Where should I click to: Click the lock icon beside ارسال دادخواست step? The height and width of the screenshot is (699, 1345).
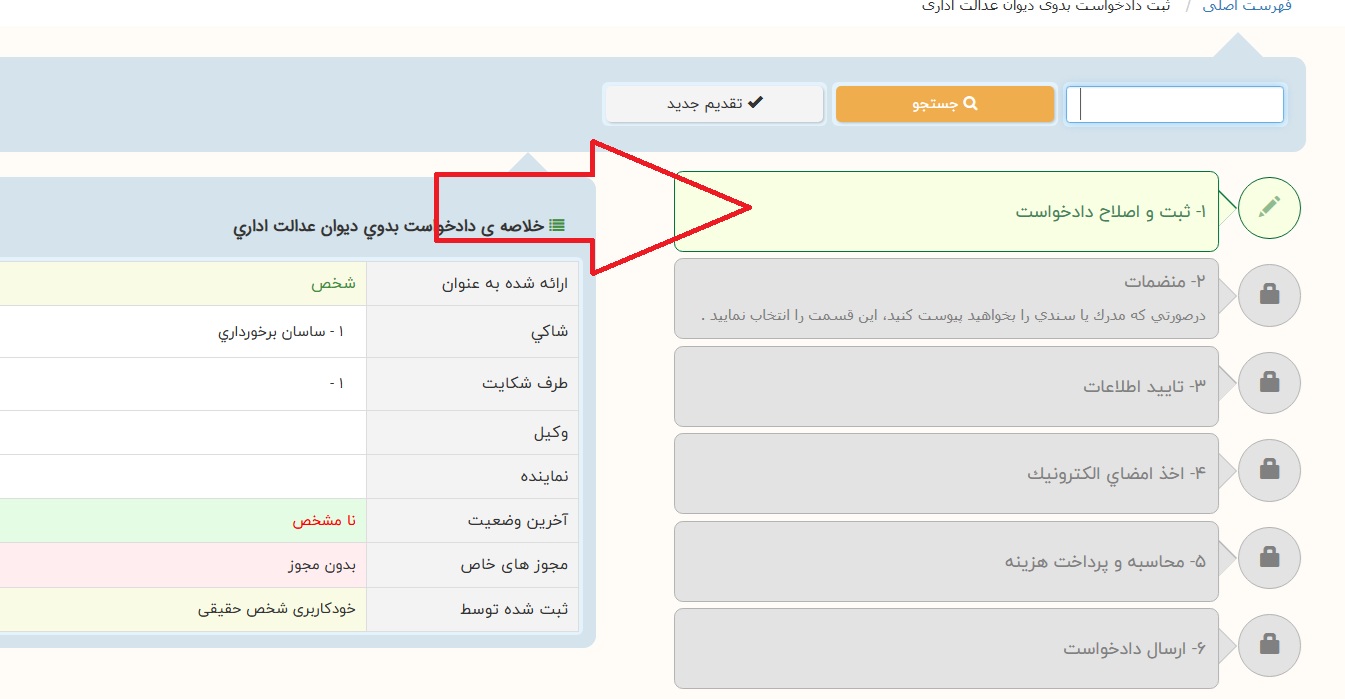(1269, 645)
